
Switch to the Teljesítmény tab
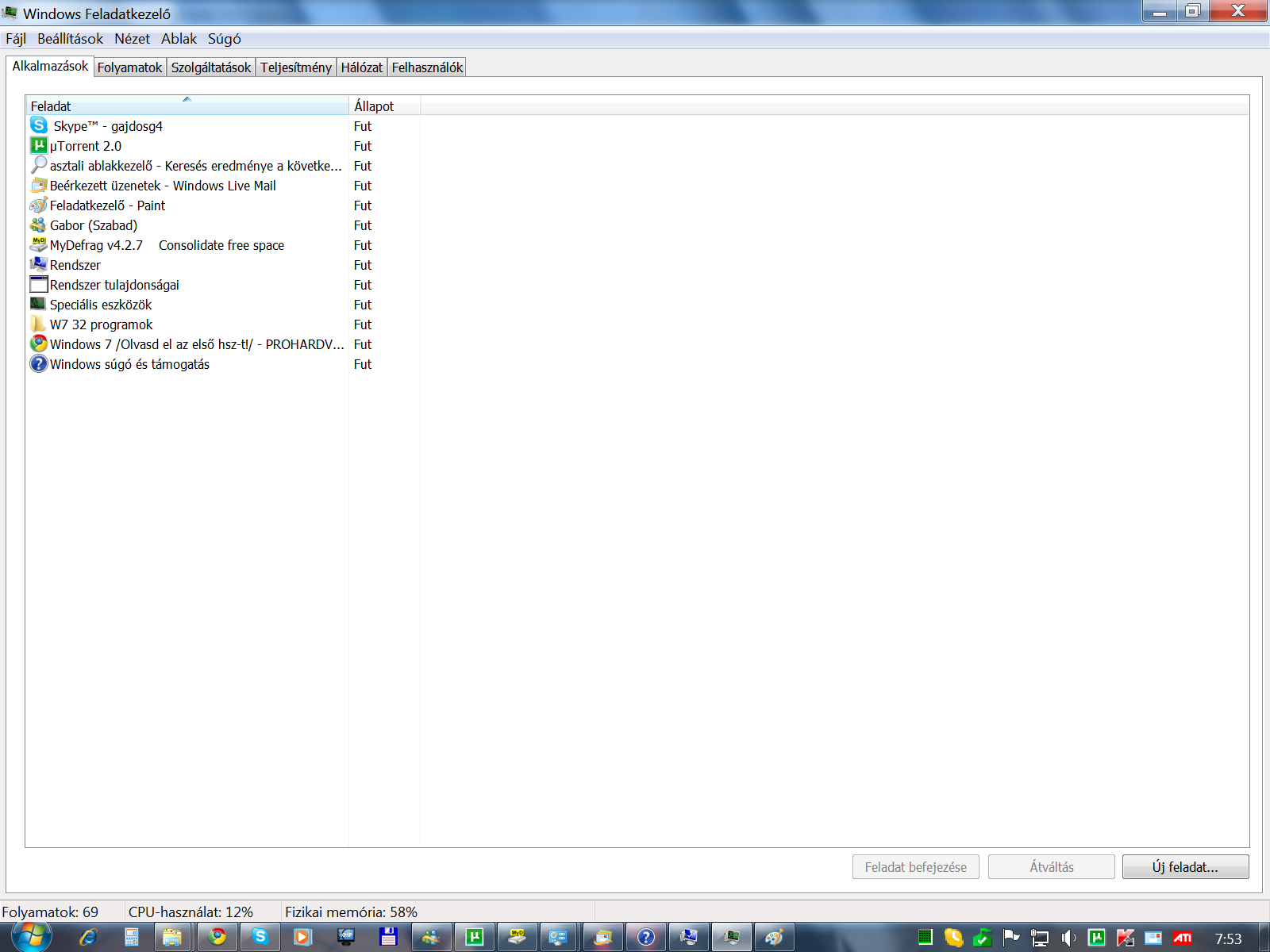coord(296,67)
